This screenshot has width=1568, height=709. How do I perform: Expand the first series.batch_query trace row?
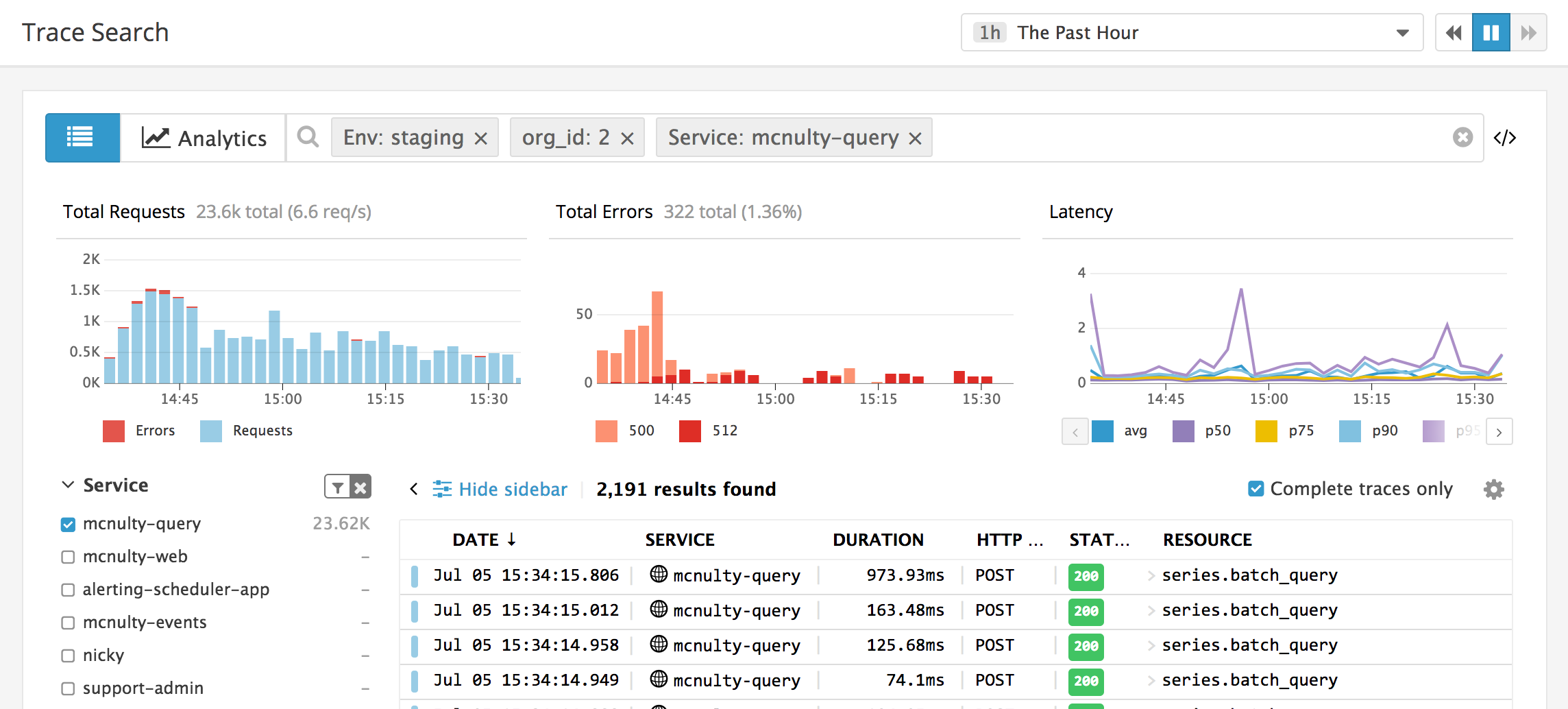[1152, 575]
